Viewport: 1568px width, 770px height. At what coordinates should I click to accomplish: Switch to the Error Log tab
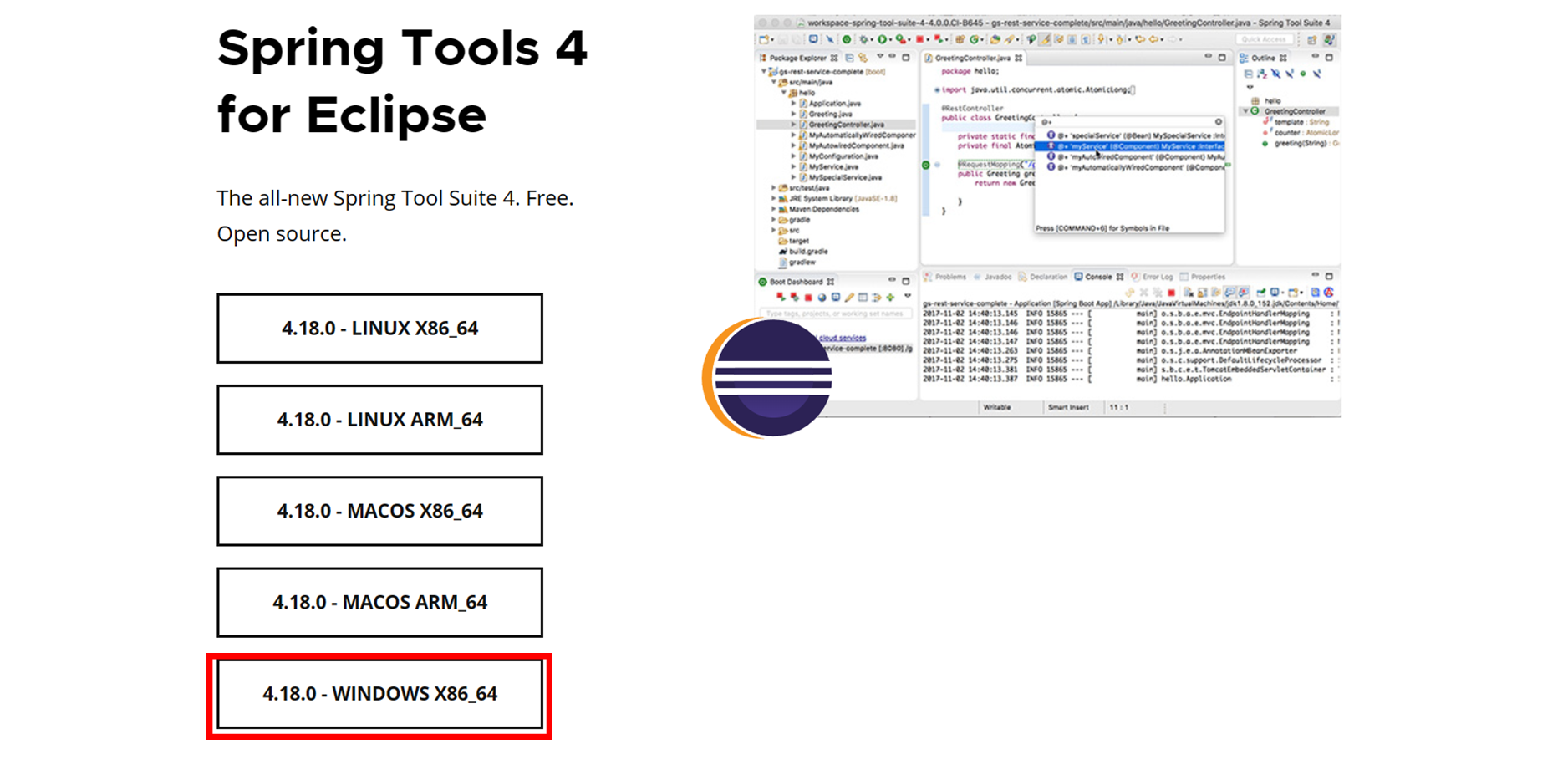(x=1158, y=277)
